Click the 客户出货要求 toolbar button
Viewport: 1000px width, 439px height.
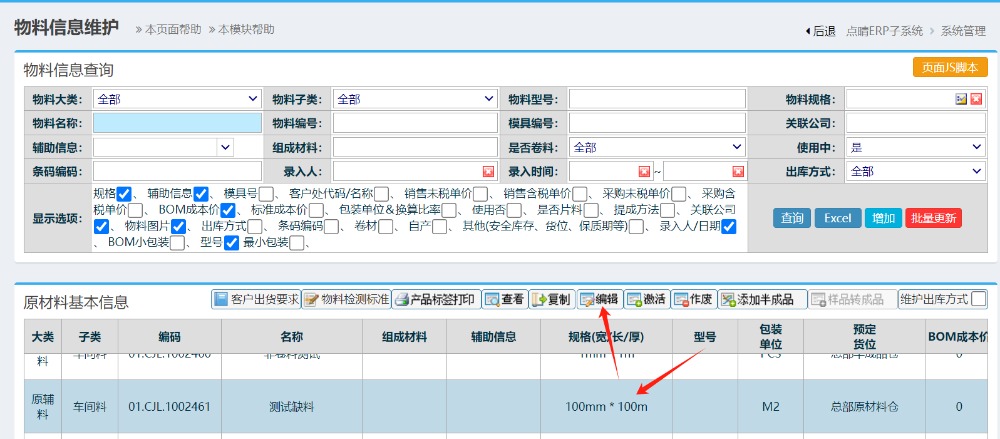(x=257, y=299)
